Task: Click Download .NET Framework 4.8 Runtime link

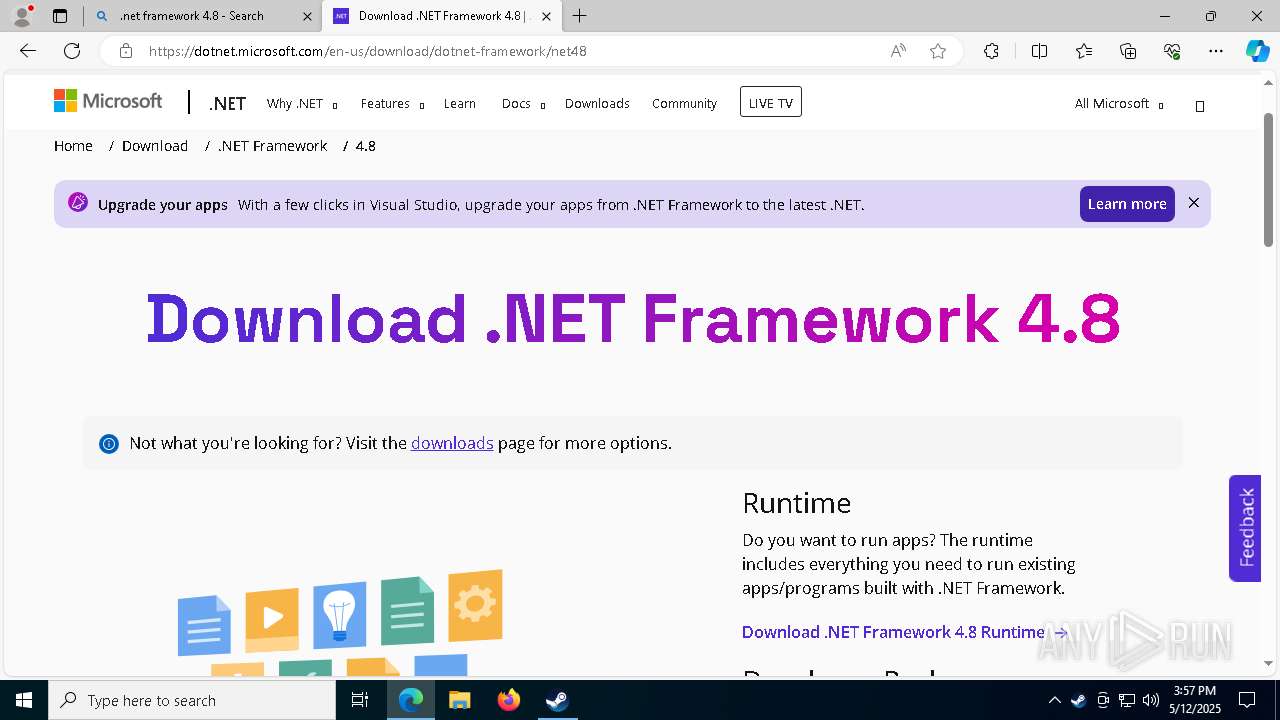Action: click(905, 632)
